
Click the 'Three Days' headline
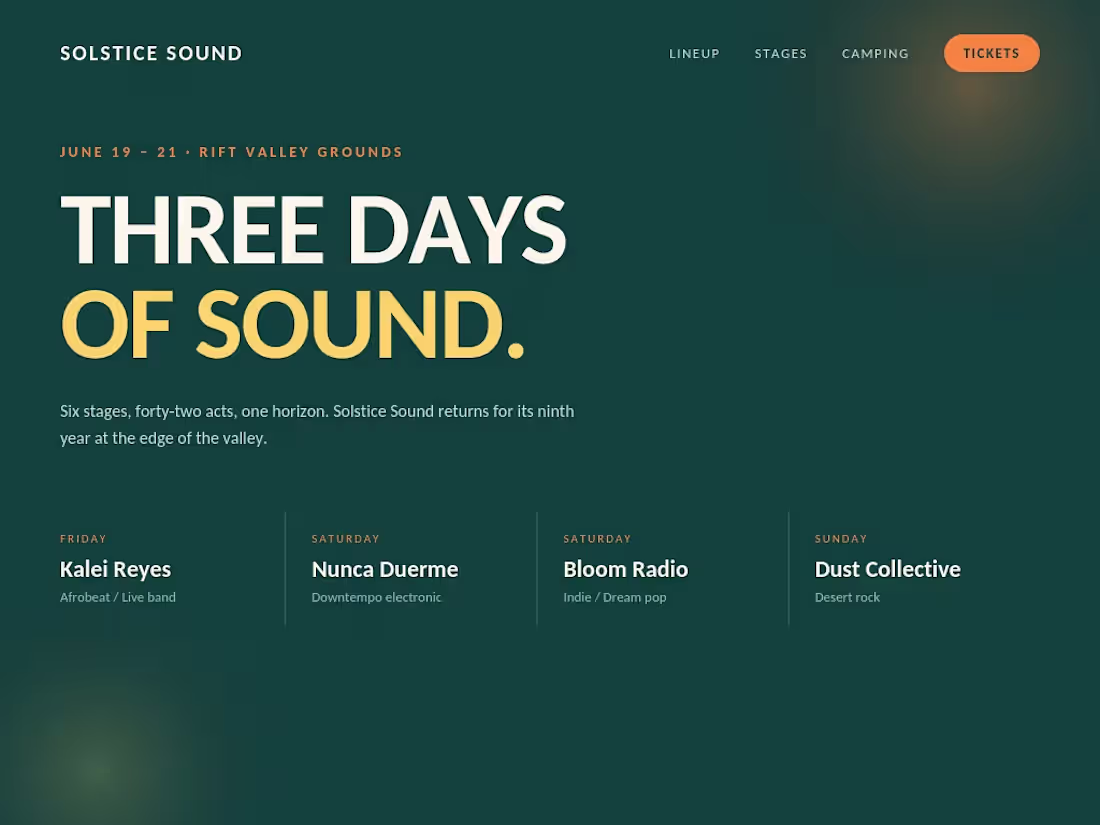(313, 229)
